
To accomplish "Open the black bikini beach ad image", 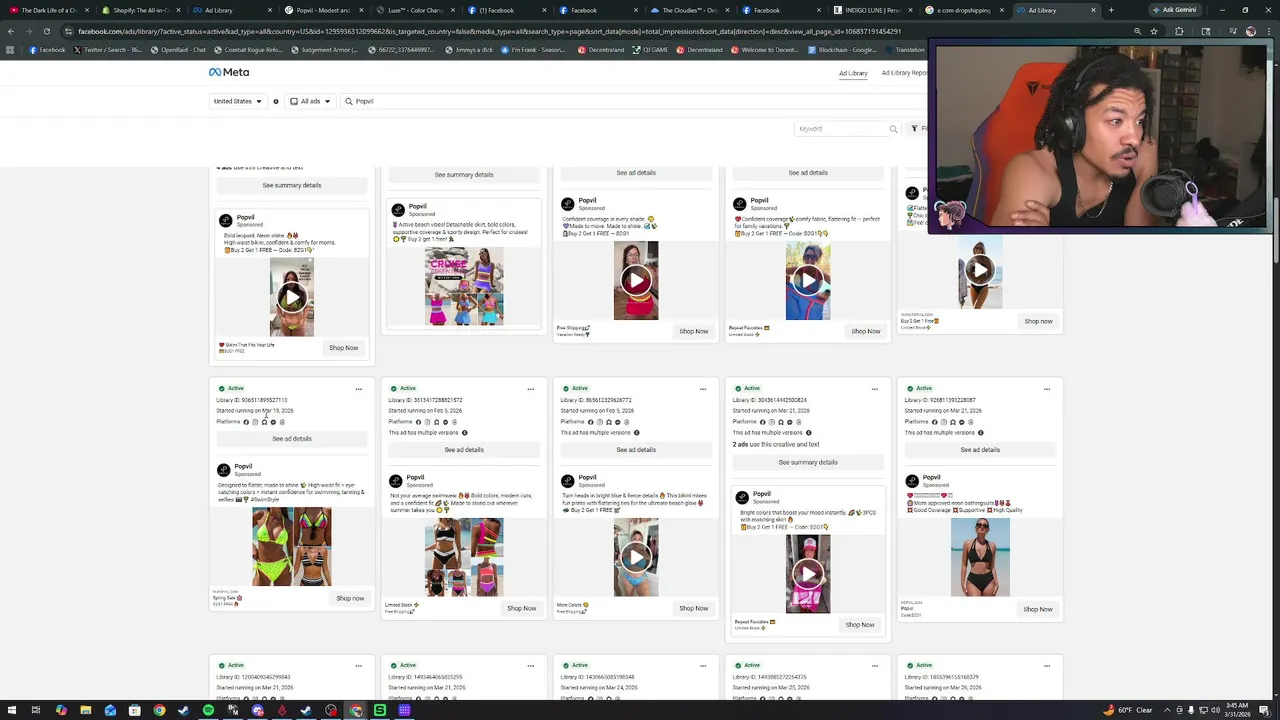I will click(x=980, y=557).
